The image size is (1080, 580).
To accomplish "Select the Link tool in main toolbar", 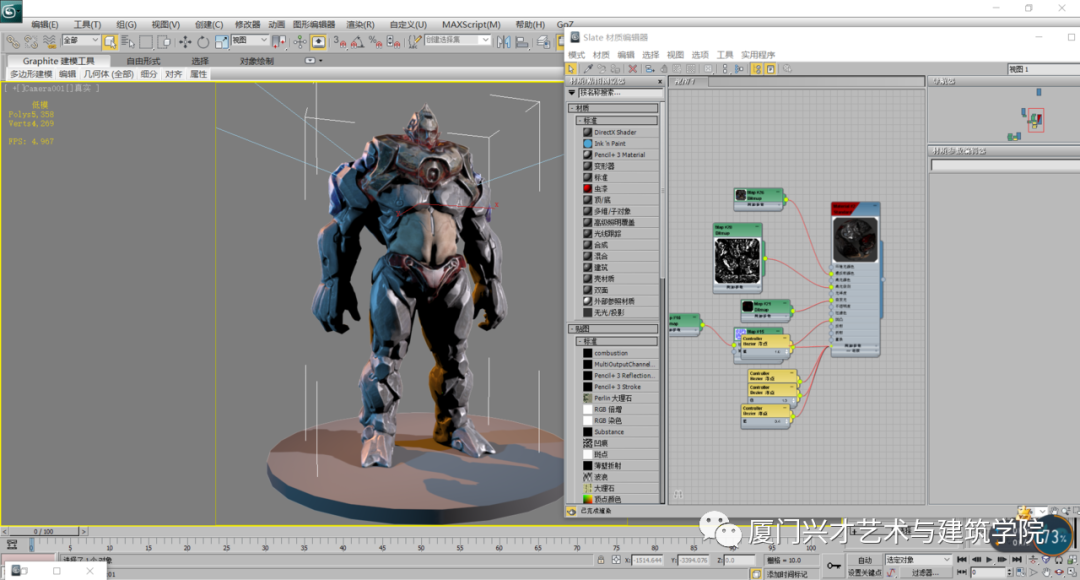I will [x=14, y=41].
